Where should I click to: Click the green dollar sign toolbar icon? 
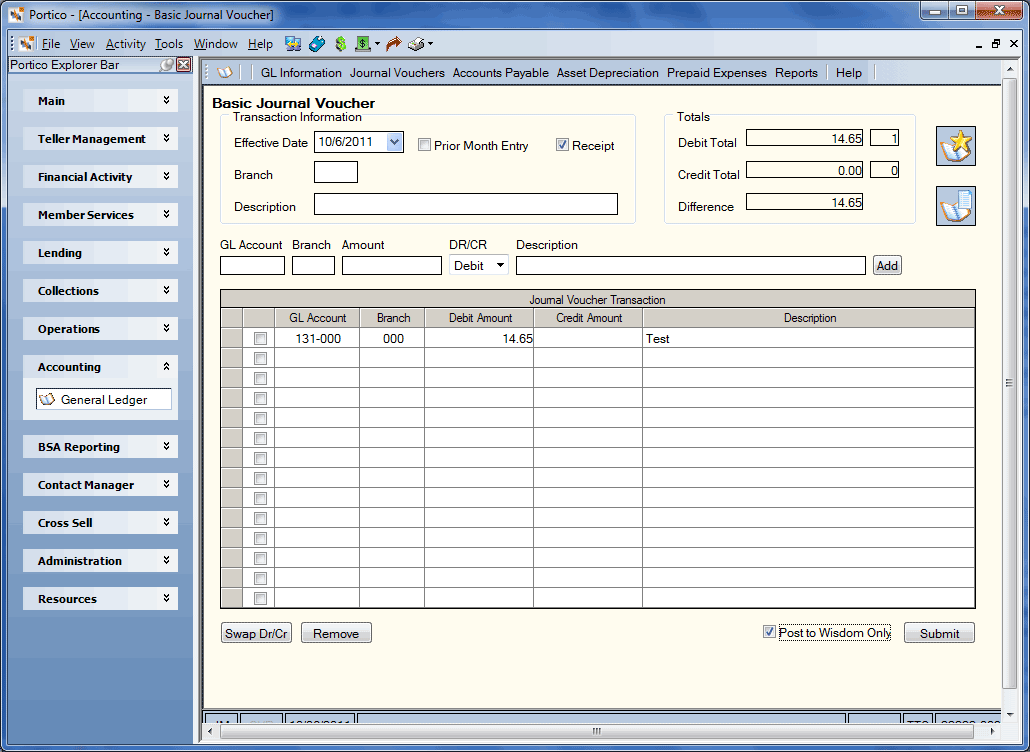coord(340,44)
